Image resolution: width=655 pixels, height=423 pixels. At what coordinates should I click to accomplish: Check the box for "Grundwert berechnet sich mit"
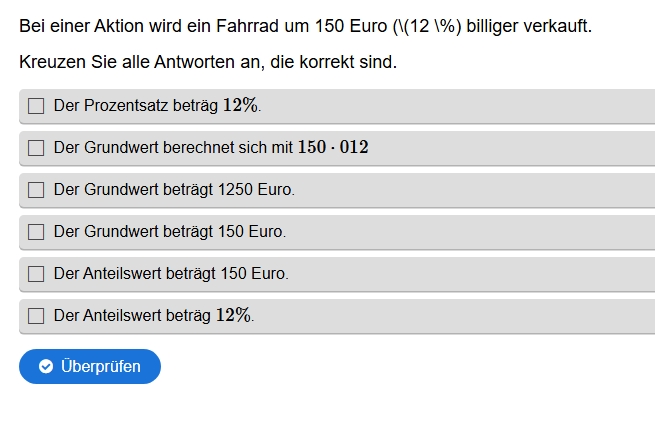click(x=36, y=148)
